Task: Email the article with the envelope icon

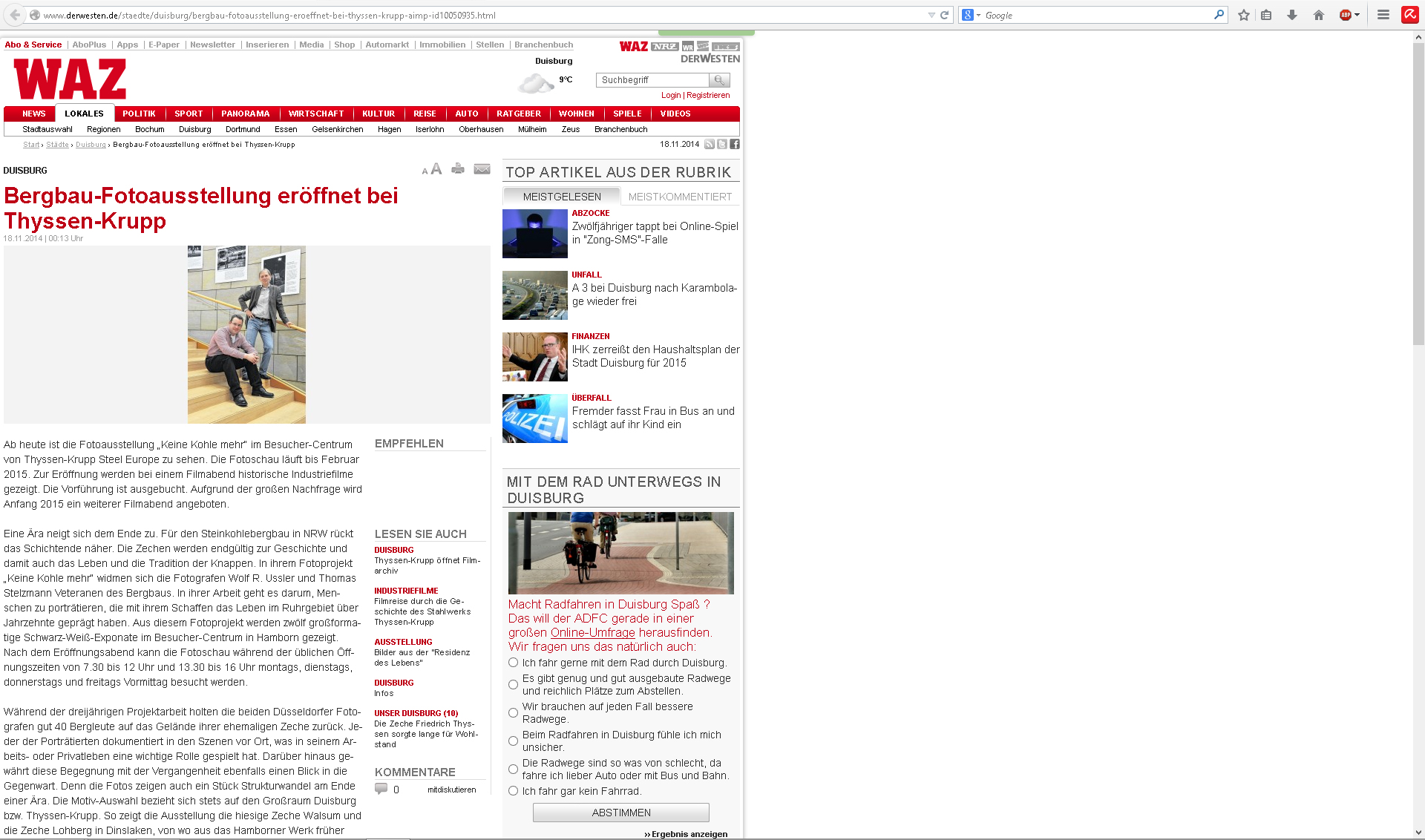Action: click(482, 169)
